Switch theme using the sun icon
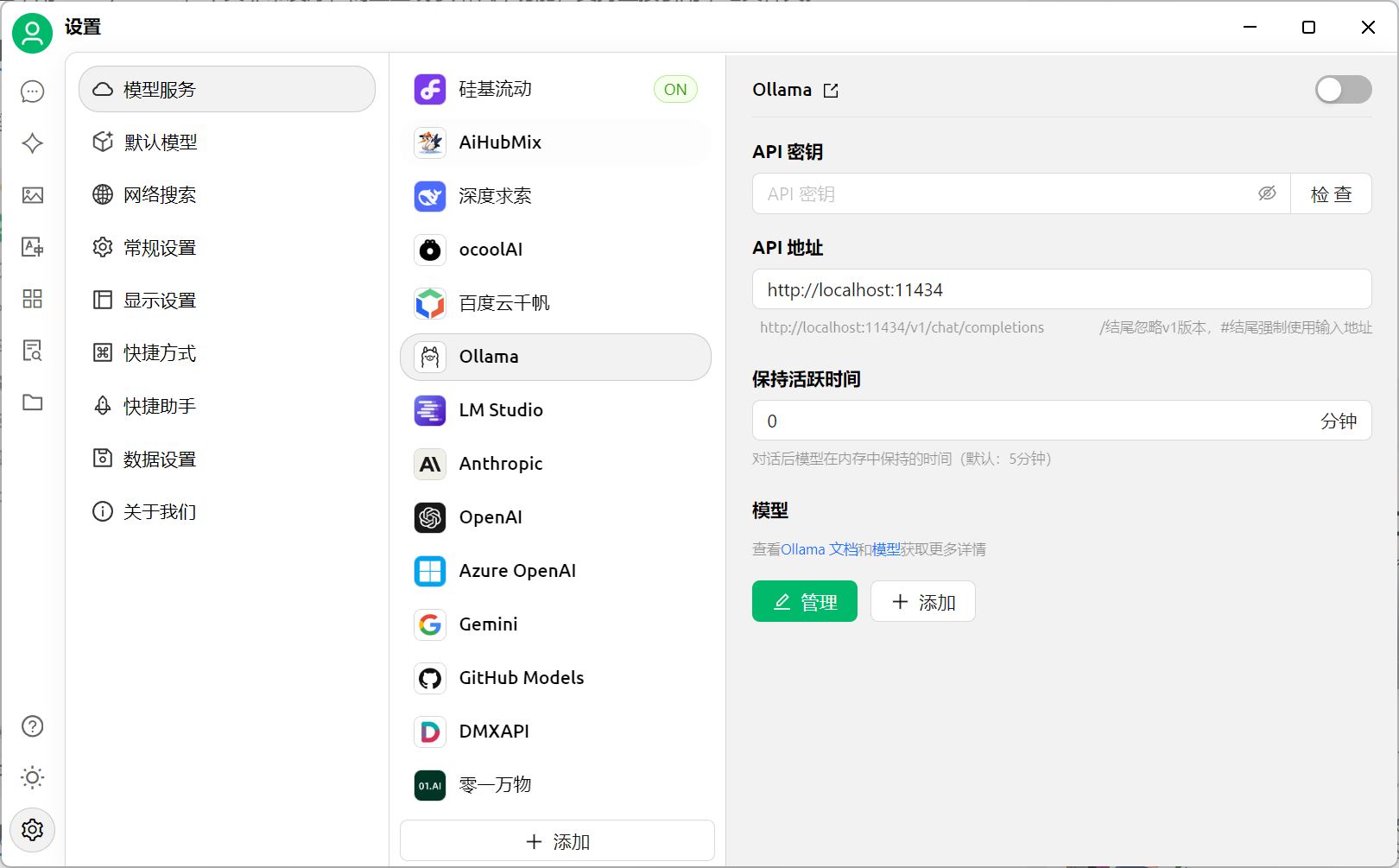 33,777
